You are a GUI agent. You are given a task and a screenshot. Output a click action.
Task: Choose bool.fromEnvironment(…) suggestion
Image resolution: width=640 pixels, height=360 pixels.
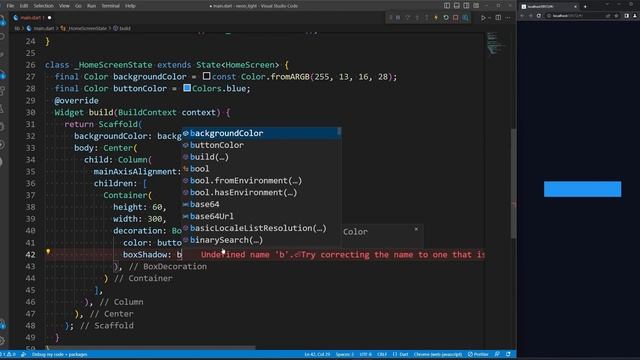click(261, 180)
